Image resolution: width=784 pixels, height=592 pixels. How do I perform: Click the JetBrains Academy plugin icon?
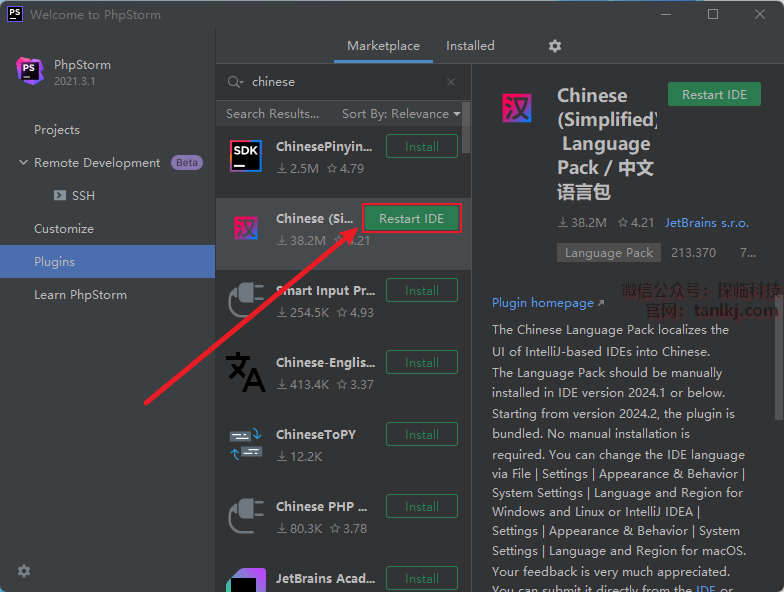pyautogui.click(x=246, y=581)
